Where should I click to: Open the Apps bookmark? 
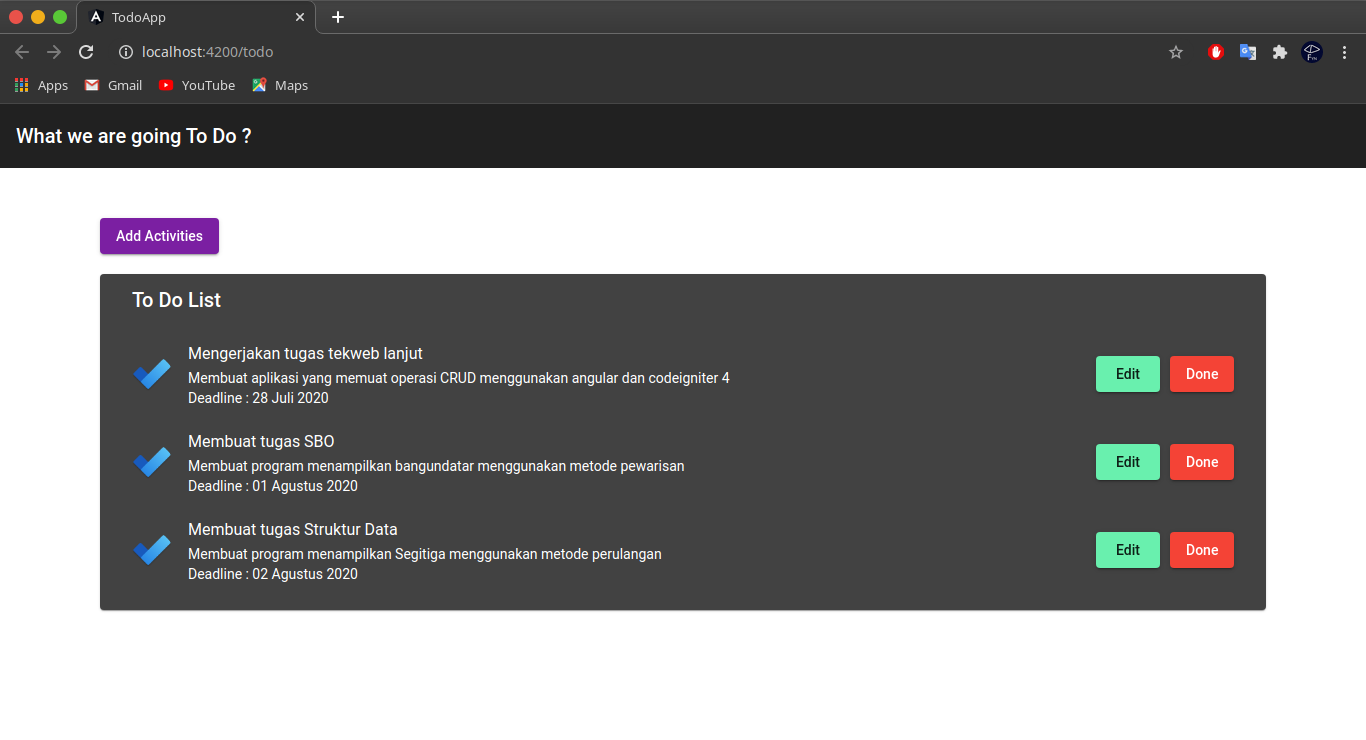point(41,85)
